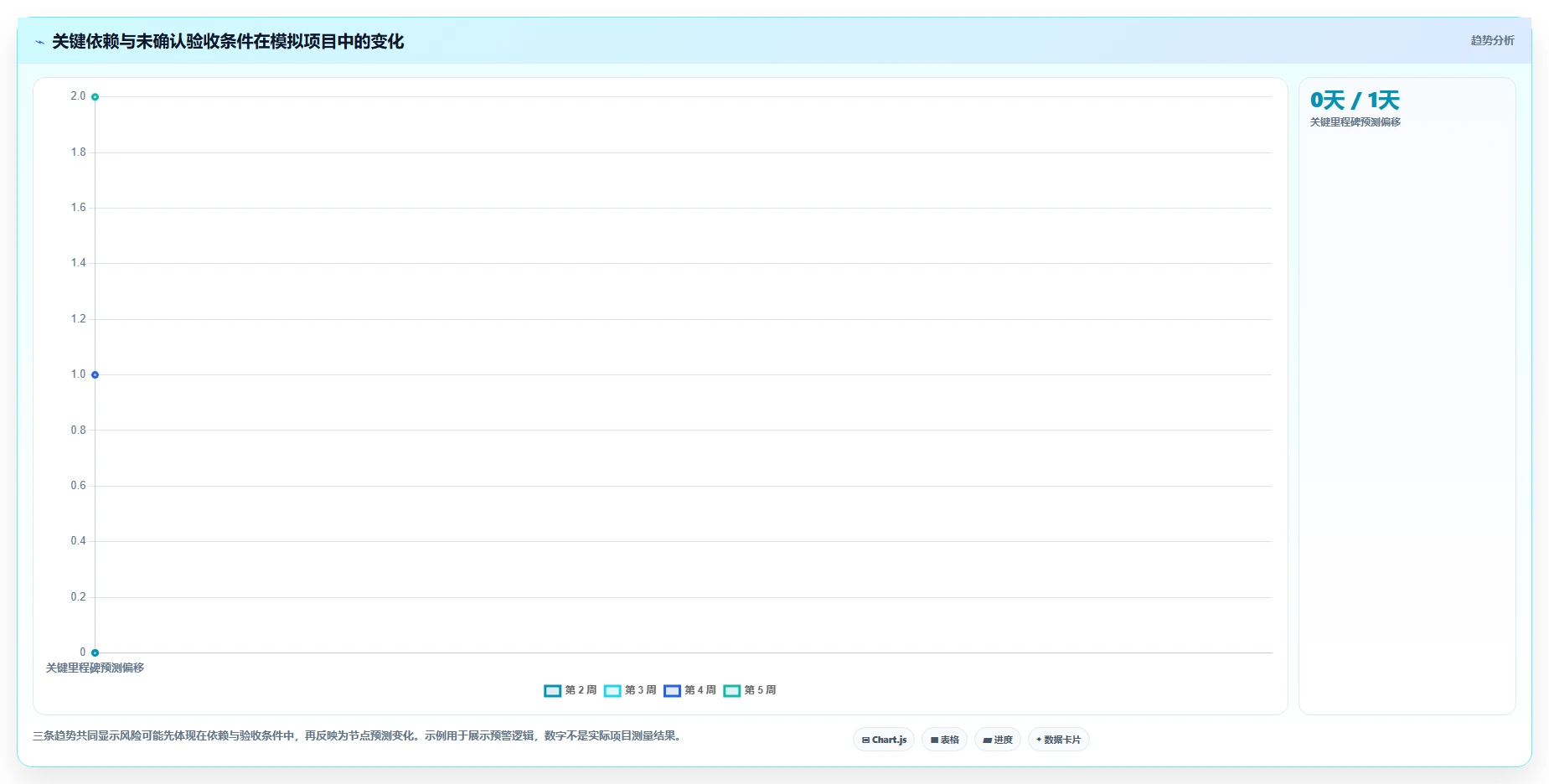This screenshot has height=784, width=1549.
Task: Select the data point at value 0
Action: tap(95, 652)
